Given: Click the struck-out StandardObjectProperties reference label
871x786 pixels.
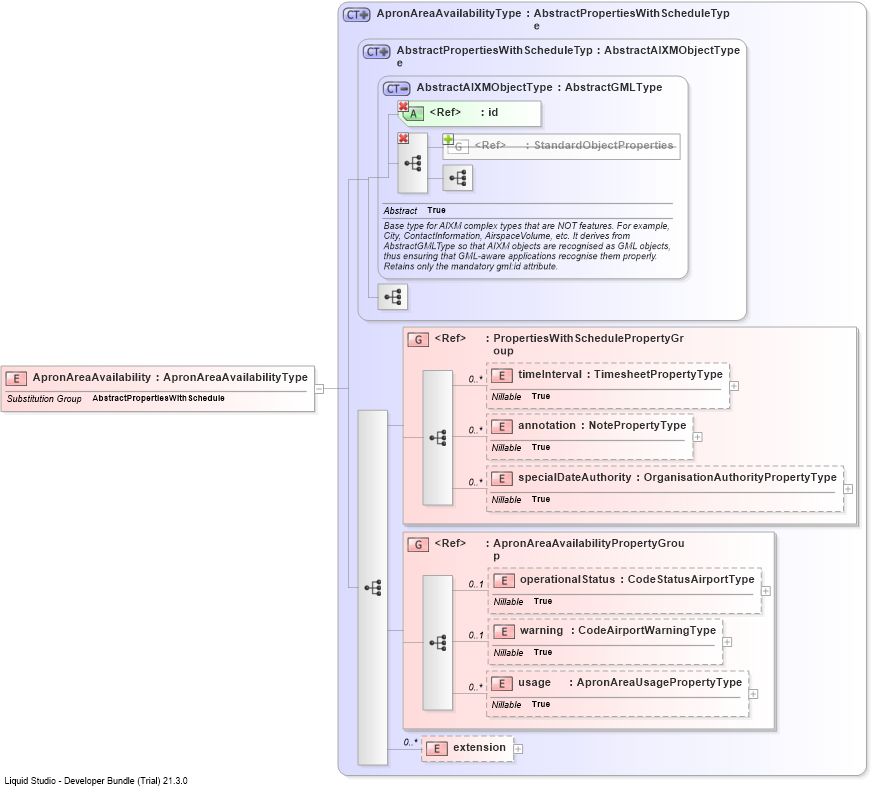Looking at the screenshot, I should (x=574, y=146).
